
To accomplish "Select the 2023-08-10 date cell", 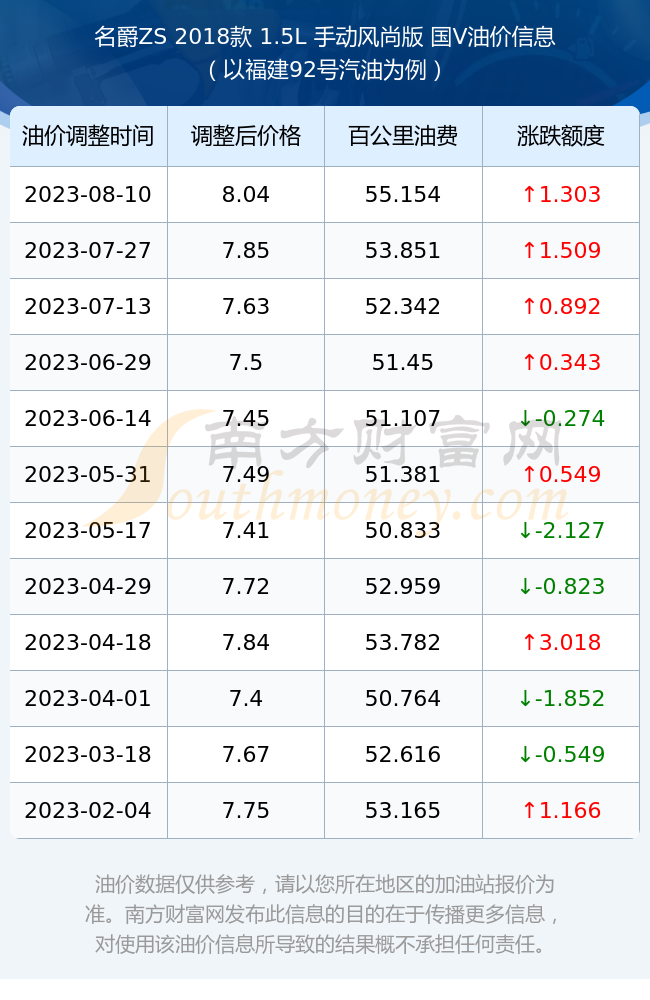I will pyautogui.click(x=88, y=195).
